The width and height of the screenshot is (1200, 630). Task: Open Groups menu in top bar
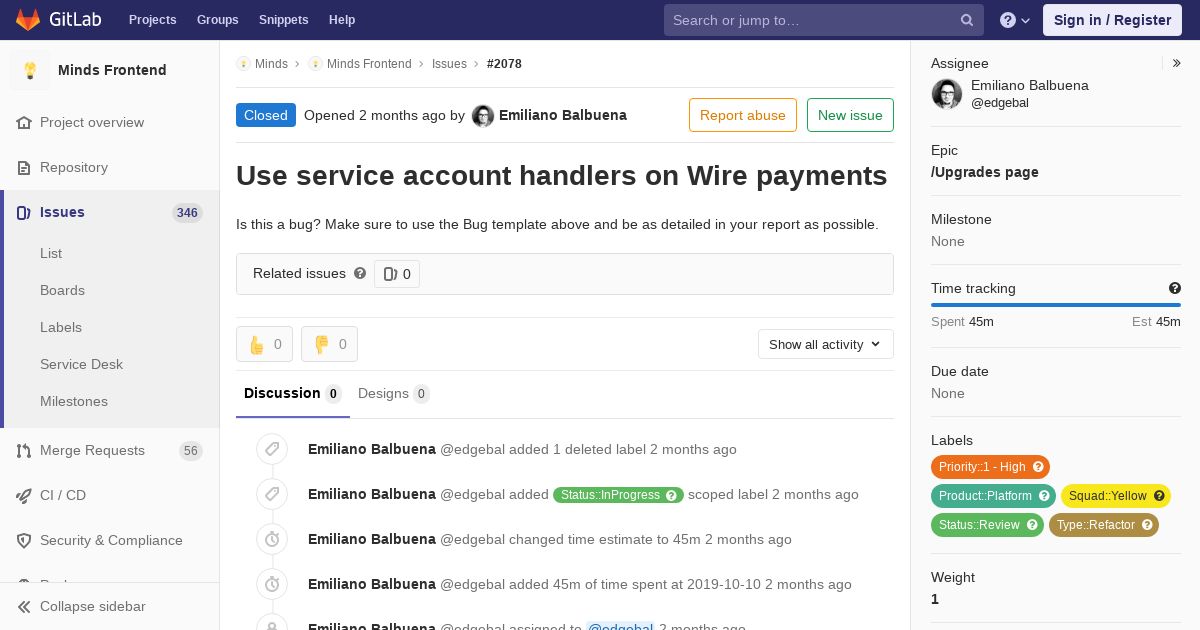click(218, 20)
